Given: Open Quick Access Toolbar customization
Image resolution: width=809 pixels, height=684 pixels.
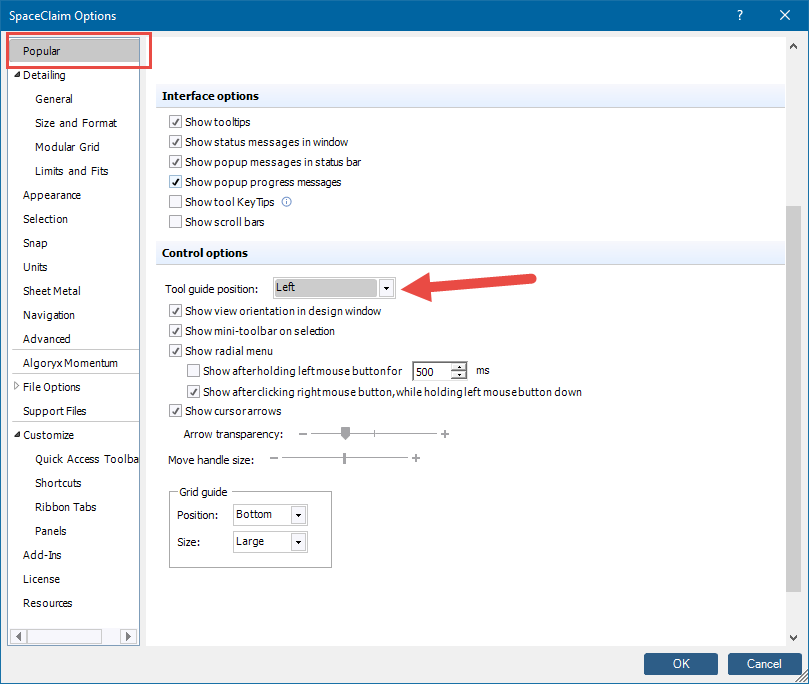Looking at the screenshot, I should 87,459.
